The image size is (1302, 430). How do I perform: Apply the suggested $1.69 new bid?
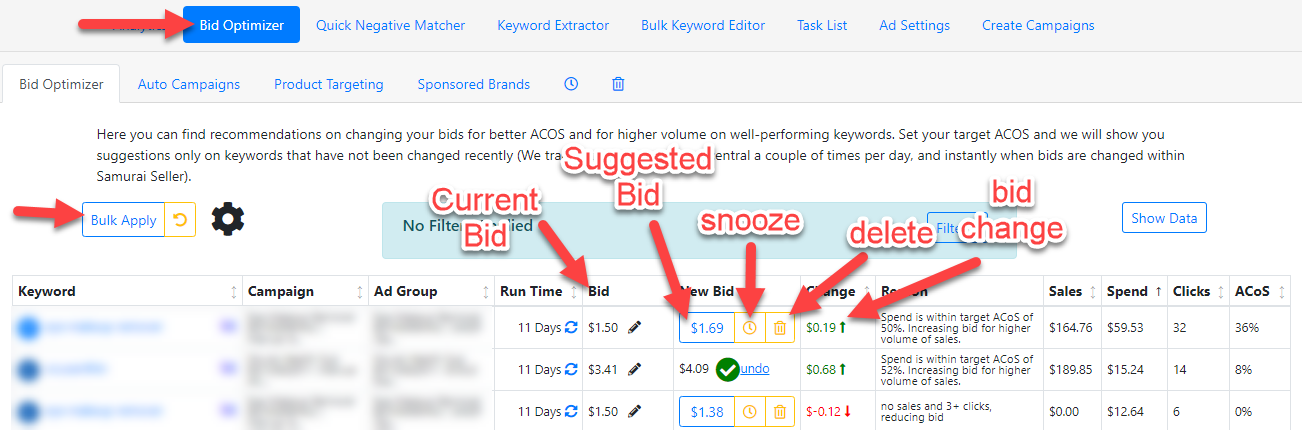708,327
